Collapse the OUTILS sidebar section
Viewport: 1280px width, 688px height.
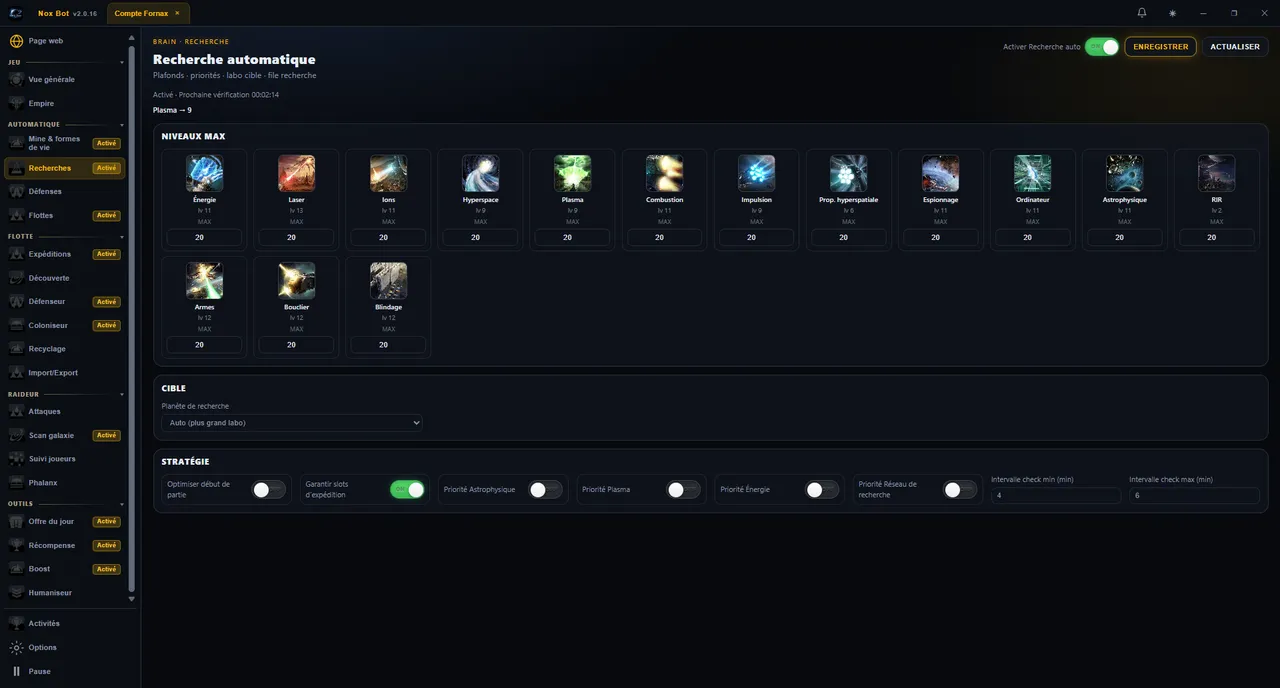122,504
